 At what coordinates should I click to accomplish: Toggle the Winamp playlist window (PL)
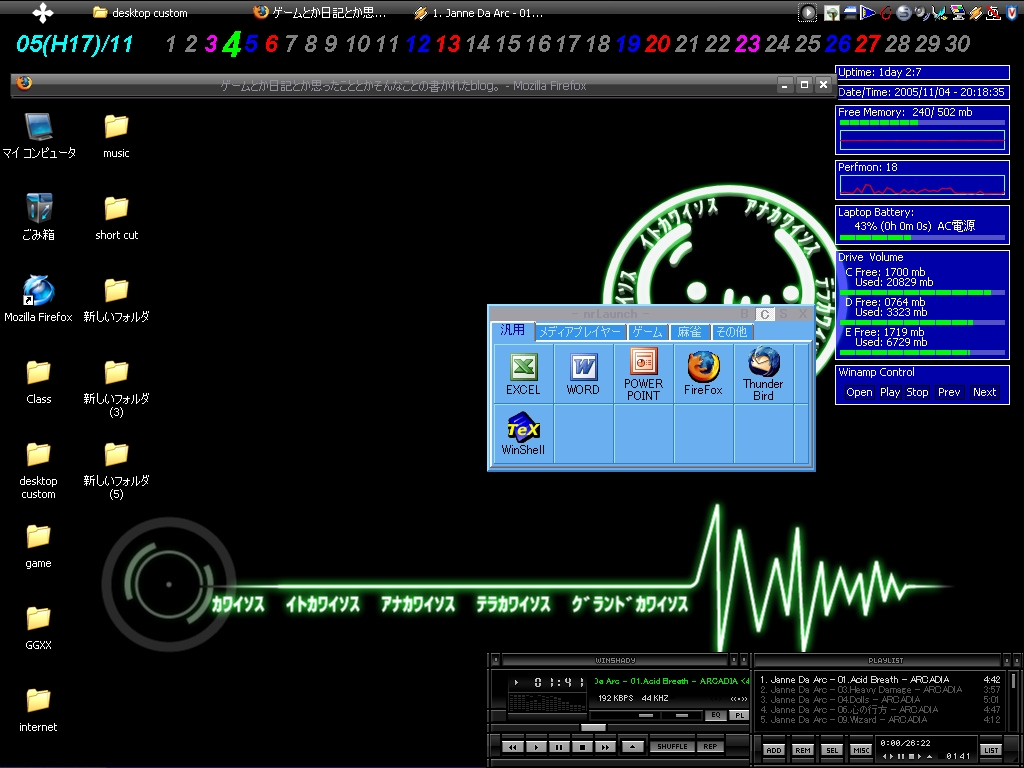pos(739,715)
